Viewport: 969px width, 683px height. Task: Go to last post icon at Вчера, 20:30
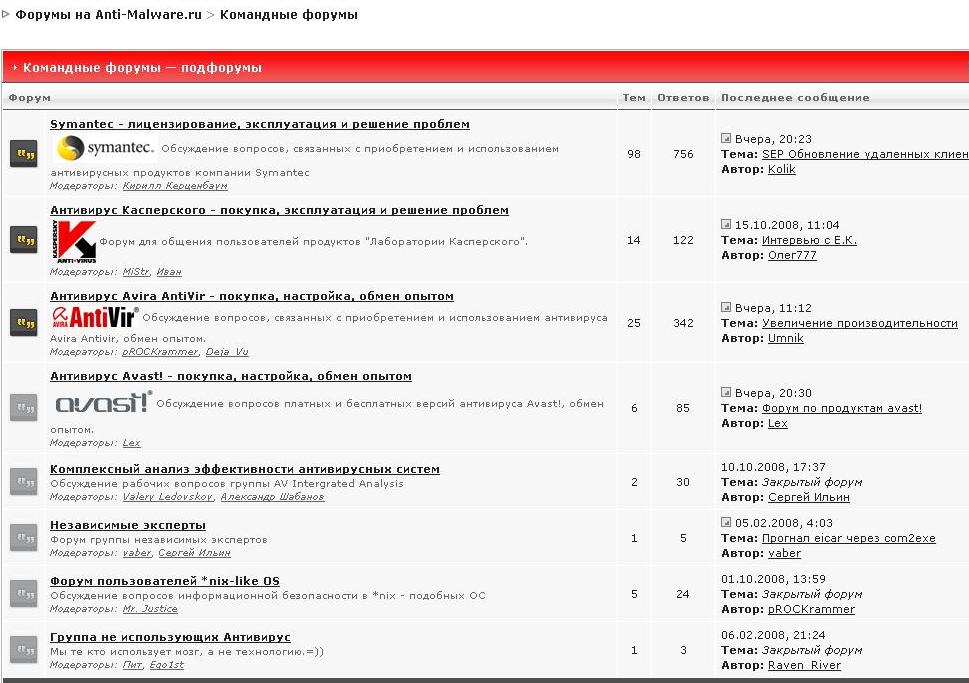coord(726,392)
